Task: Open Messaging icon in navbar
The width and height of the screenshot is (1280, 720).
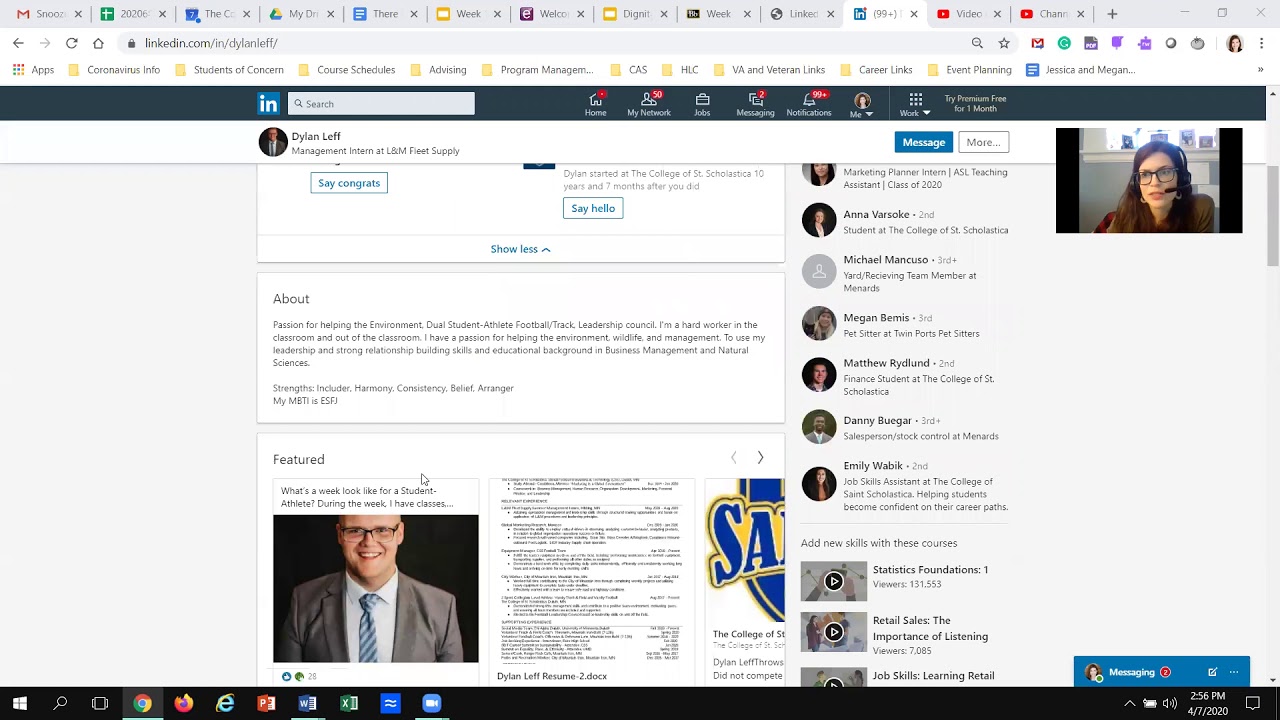Action: [x=755, y=105]
